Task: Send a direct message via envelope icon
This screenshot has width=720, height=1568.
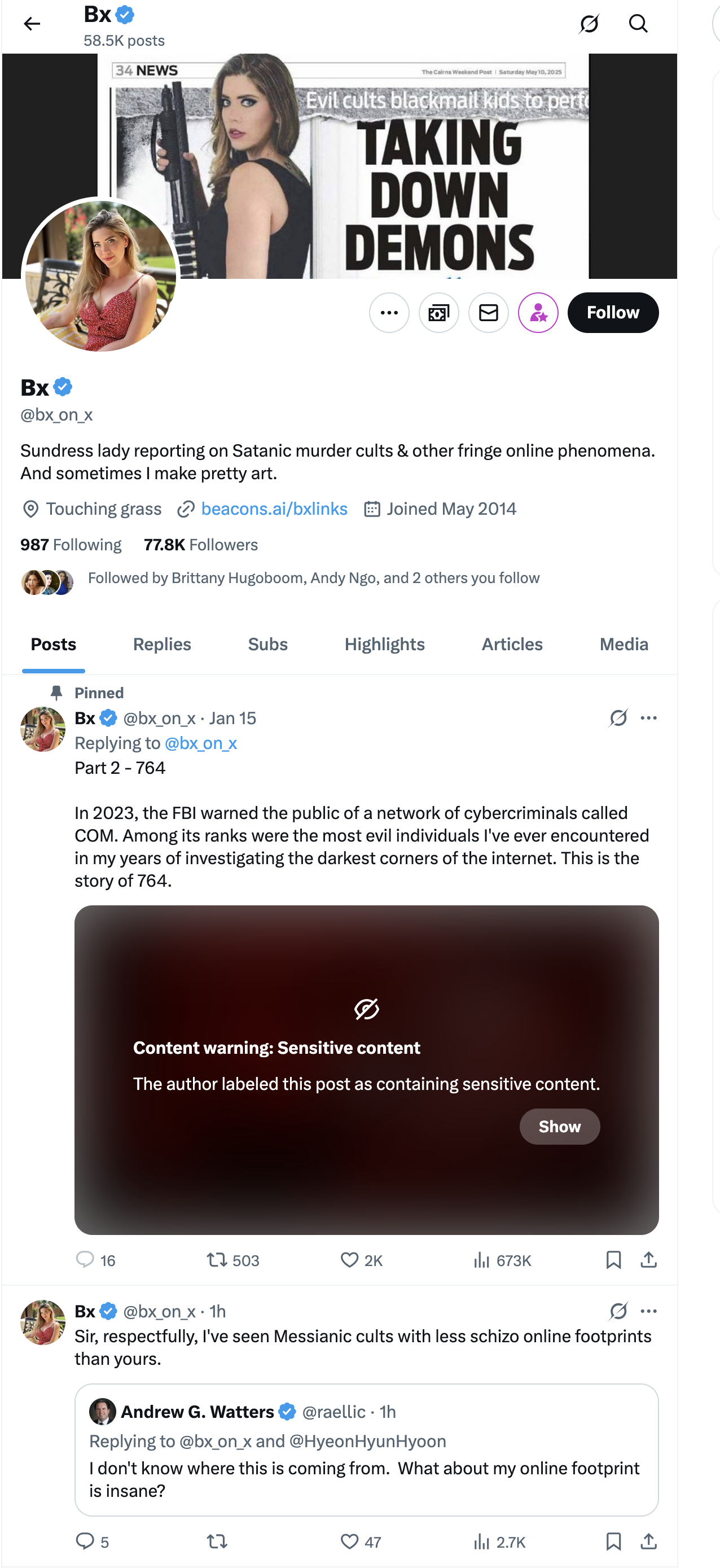Action: point(488,313)
